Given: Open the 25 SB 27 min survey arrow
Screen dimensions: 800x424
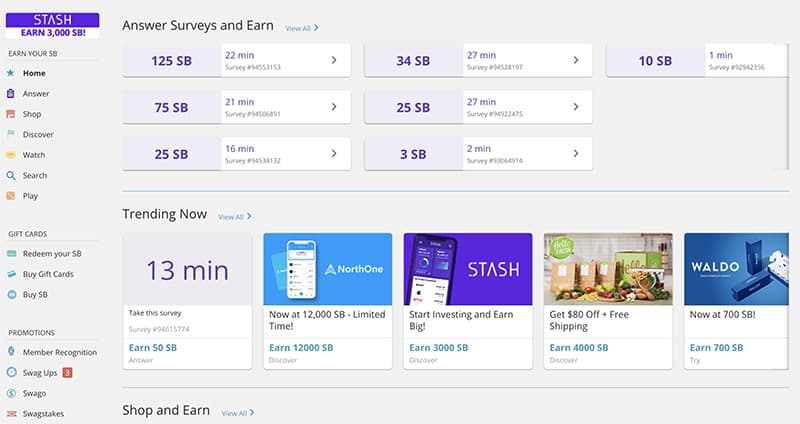Looking at the screenshot, I should point(576,107).
